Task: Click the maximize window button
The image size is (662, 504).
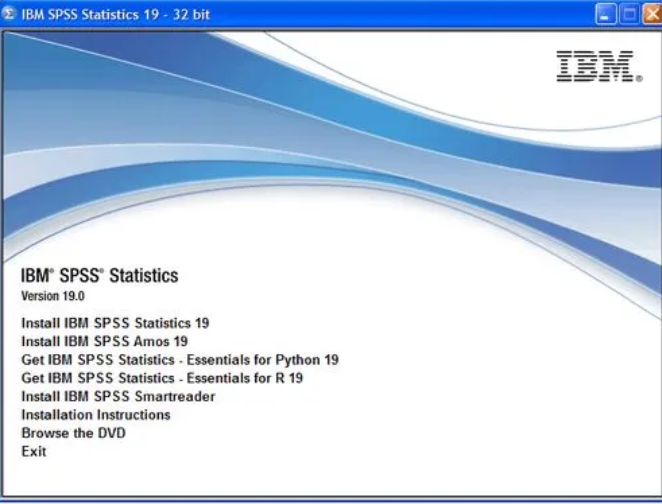Action: [x=629, y=15]
